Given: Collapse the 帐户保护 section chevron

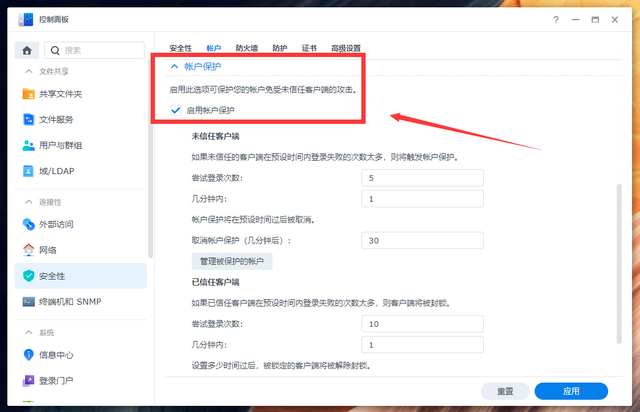Looking at the screenshot, I should (174, 66).
